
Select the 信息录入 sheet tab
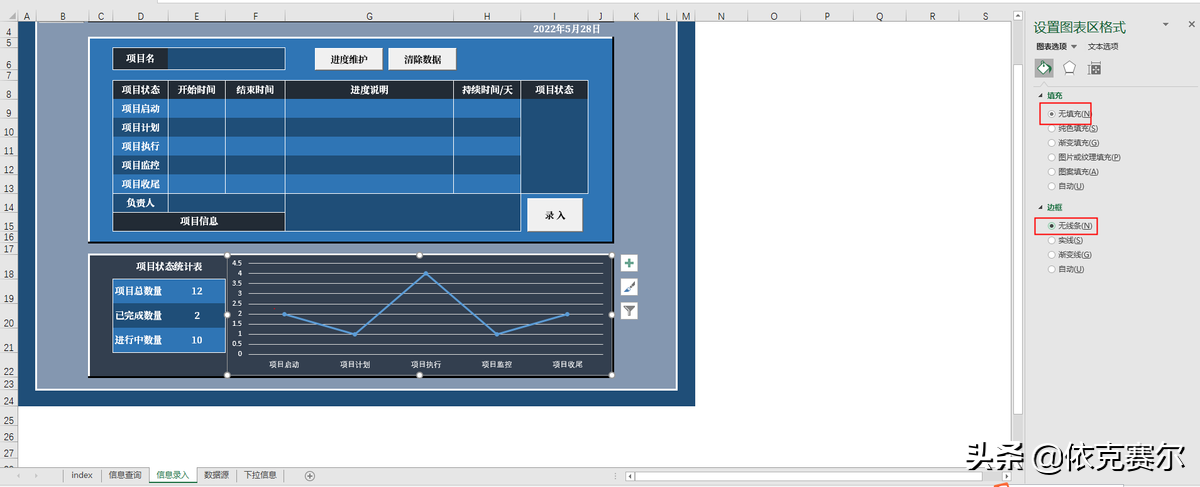click(x=171, y=475)
